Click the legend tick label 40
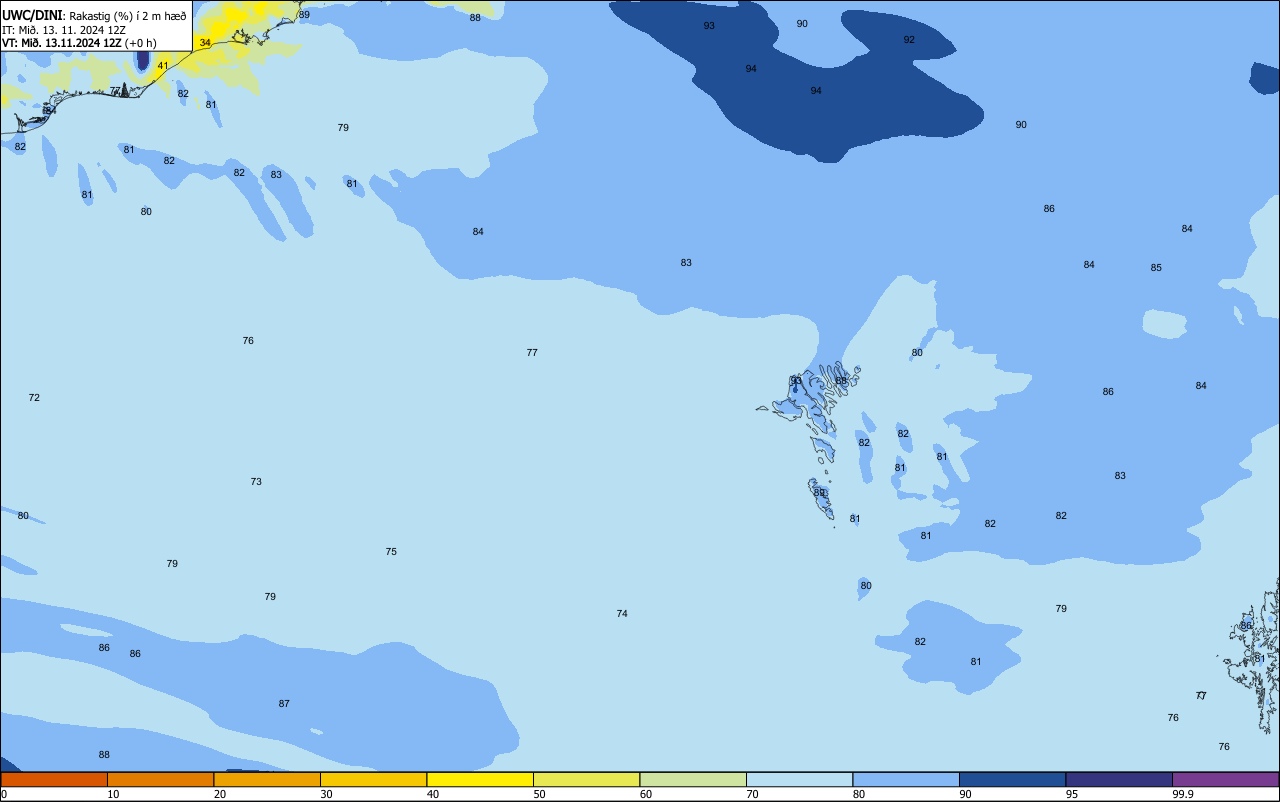Screen dimensions: 1280x802 point(432,794)
